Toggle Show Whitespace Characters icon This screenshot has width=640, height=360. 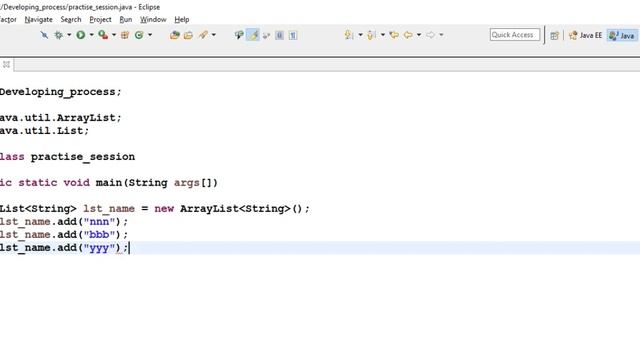pos(293,36)
